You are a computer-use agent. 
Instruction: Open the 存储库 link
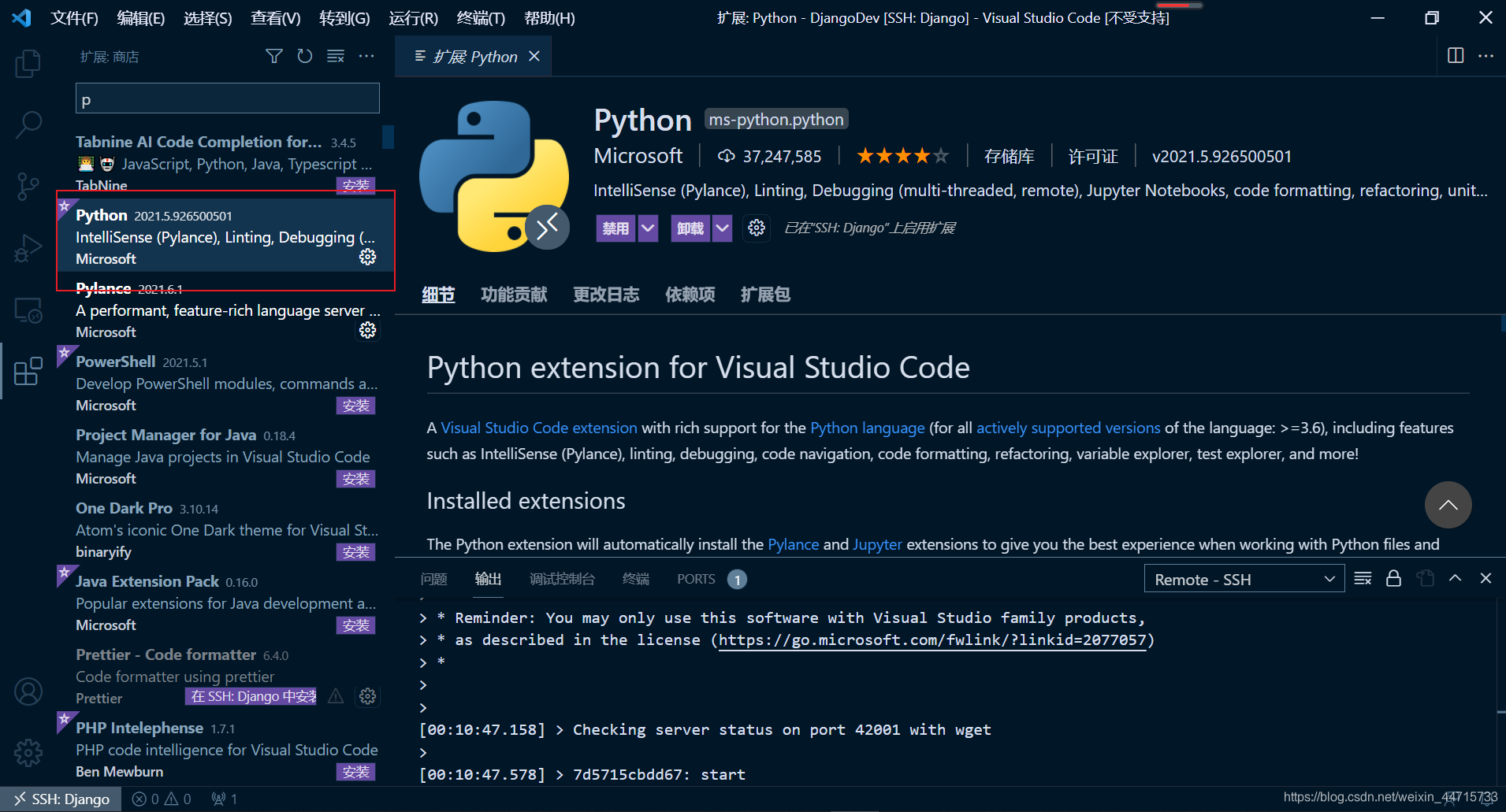(x=1009, y=156)
